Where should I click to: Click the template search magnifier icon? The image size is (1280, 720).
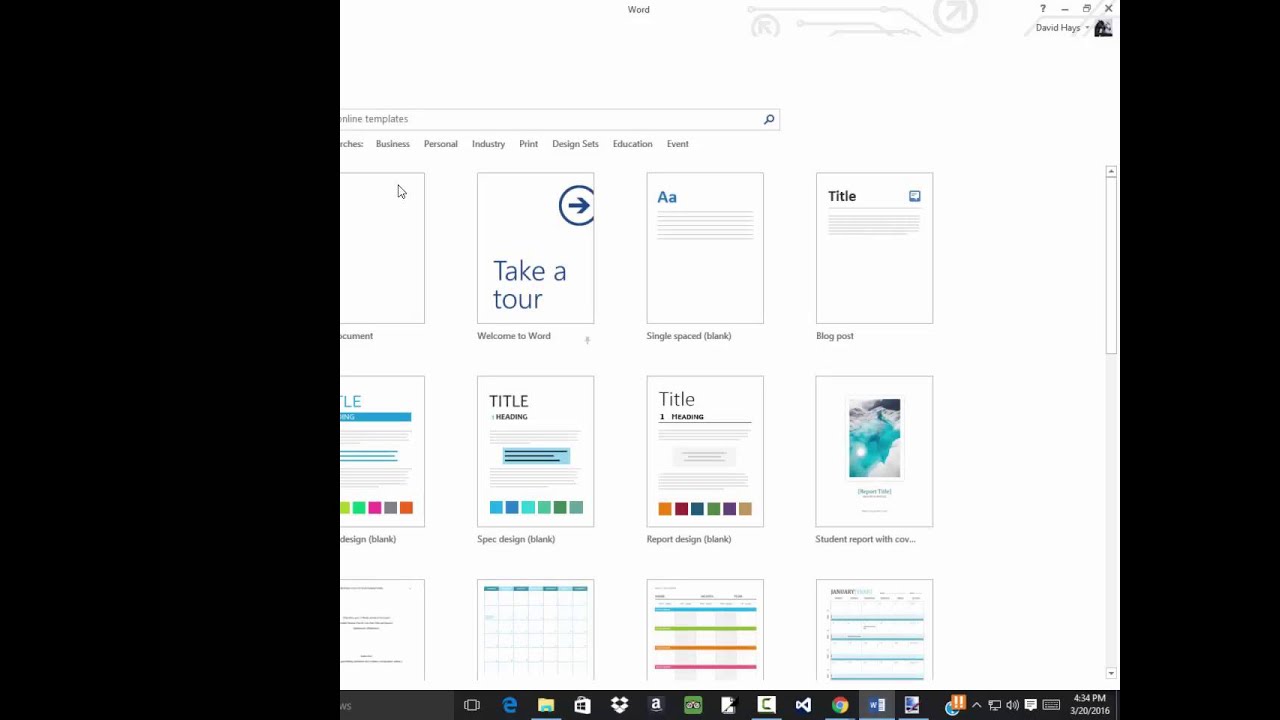(x=769, y=120)
